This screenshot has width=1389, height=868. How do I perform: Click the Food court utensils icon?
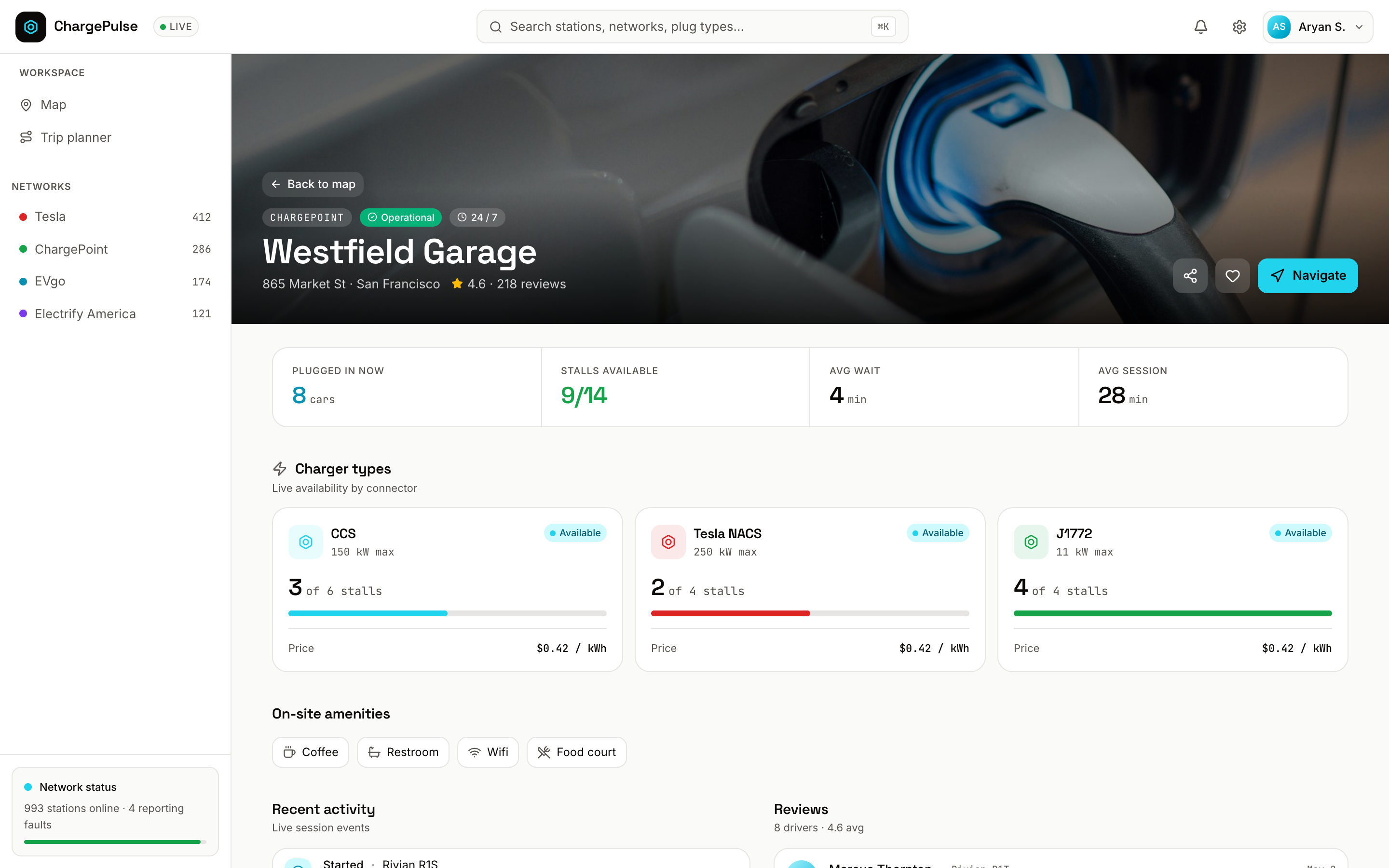coord(544,752)
